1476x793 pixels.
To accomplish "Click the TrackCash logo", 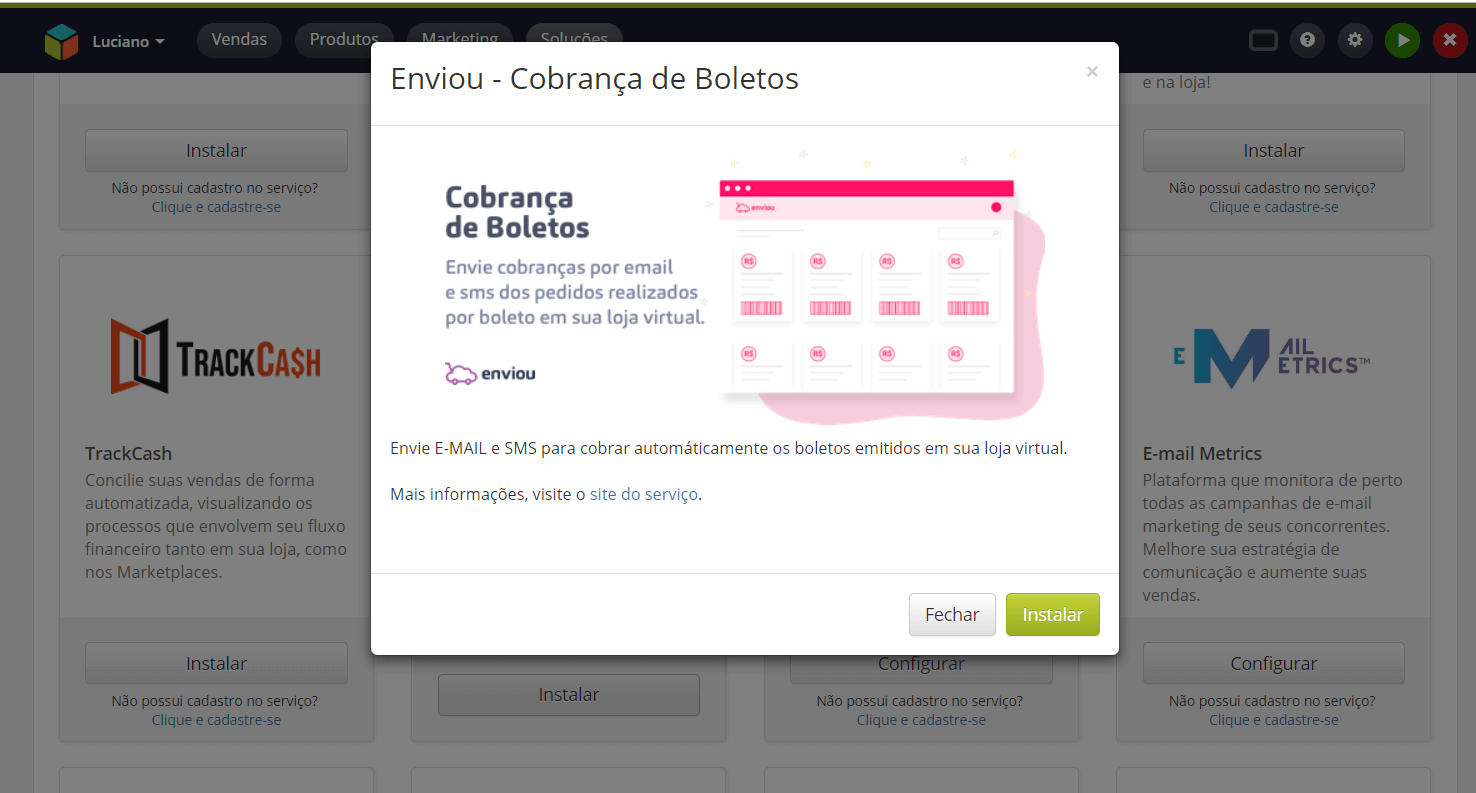I will 216,356.
